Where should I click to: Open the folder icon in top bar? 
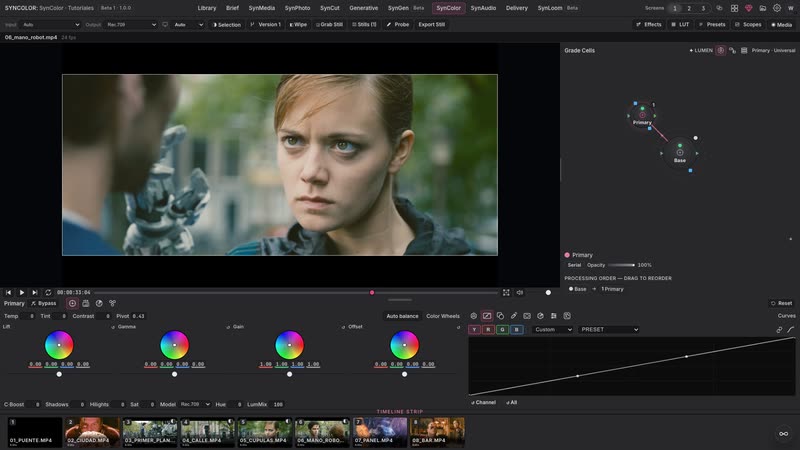(x=763, y=8)
